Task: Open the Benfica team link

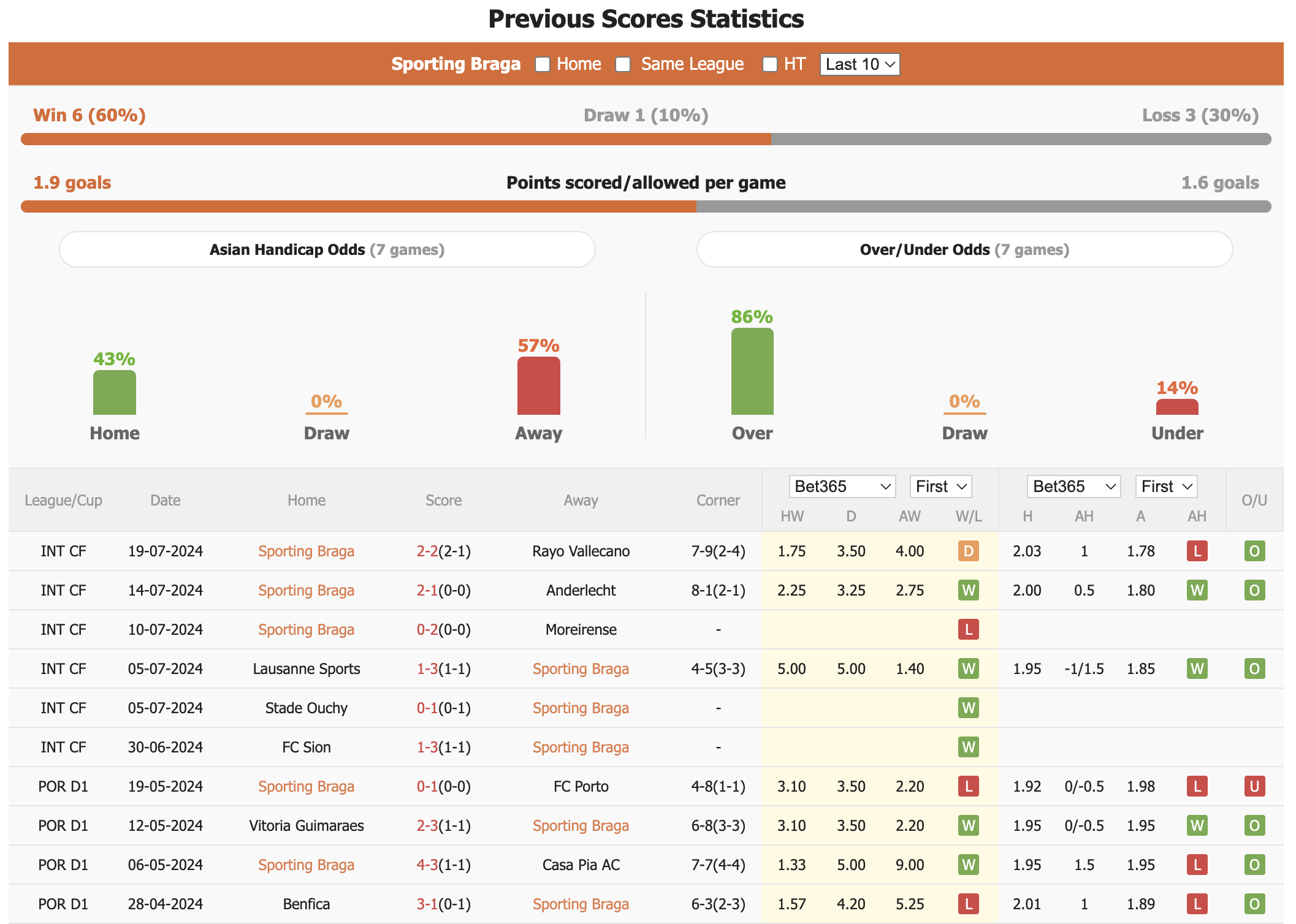Action: click(x=307, y=904)
